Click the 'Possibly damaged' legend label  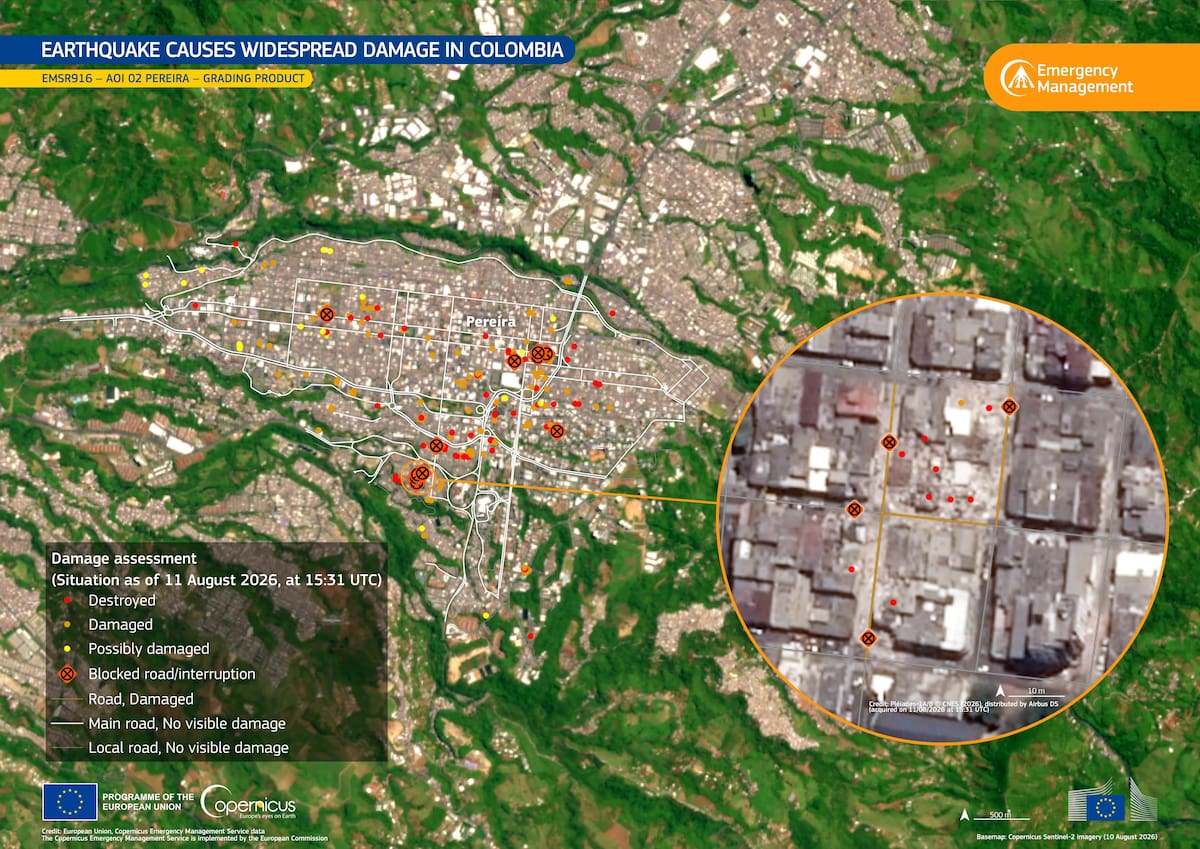[x=149, y=649]
